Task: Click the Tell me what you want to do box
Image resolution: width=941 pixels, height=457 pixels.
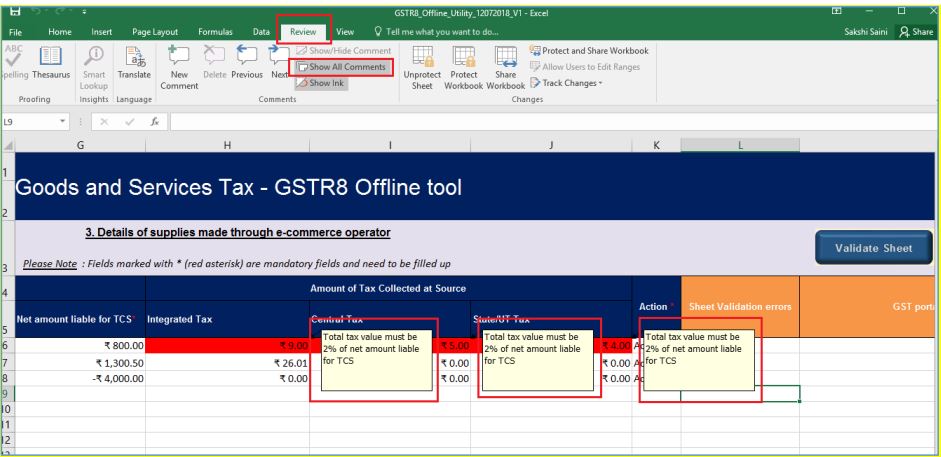Action: [x=436, y=32]
